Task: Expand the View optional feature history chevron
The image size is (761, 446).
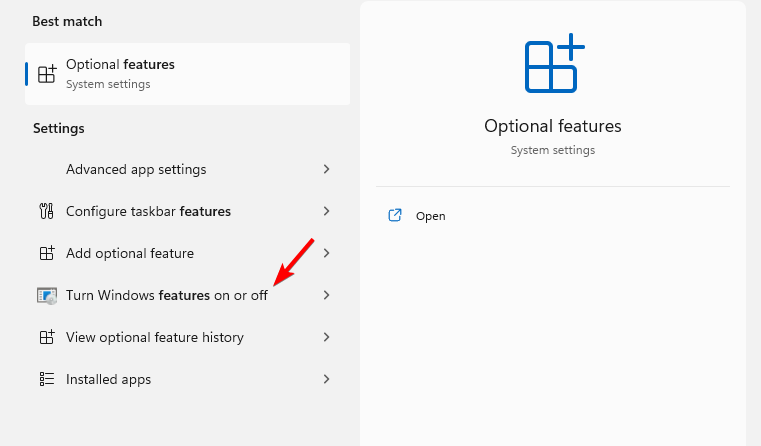Action: tap(326, 337)
